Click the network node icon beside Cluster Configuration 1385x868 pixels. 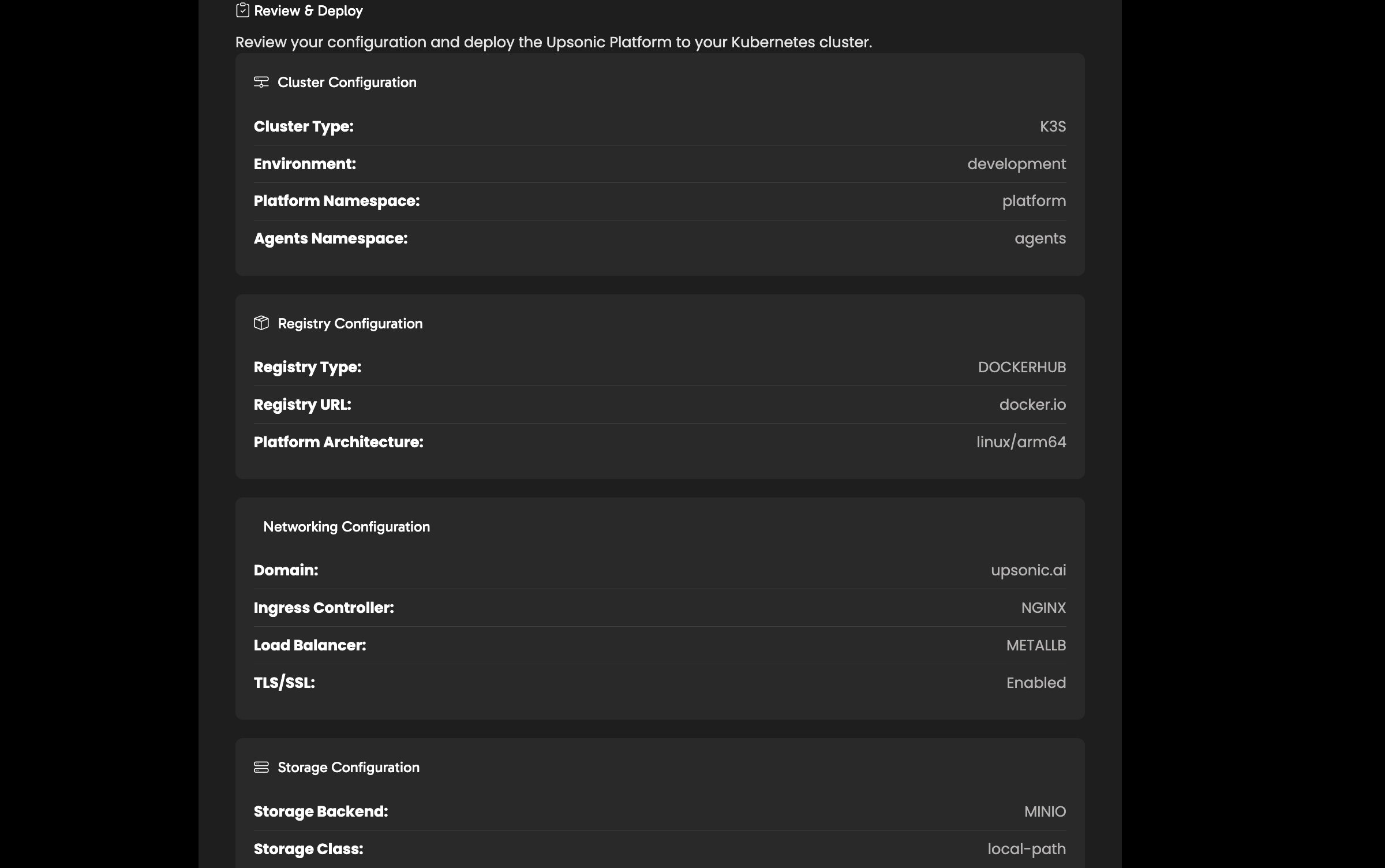[x=261, y=82]
